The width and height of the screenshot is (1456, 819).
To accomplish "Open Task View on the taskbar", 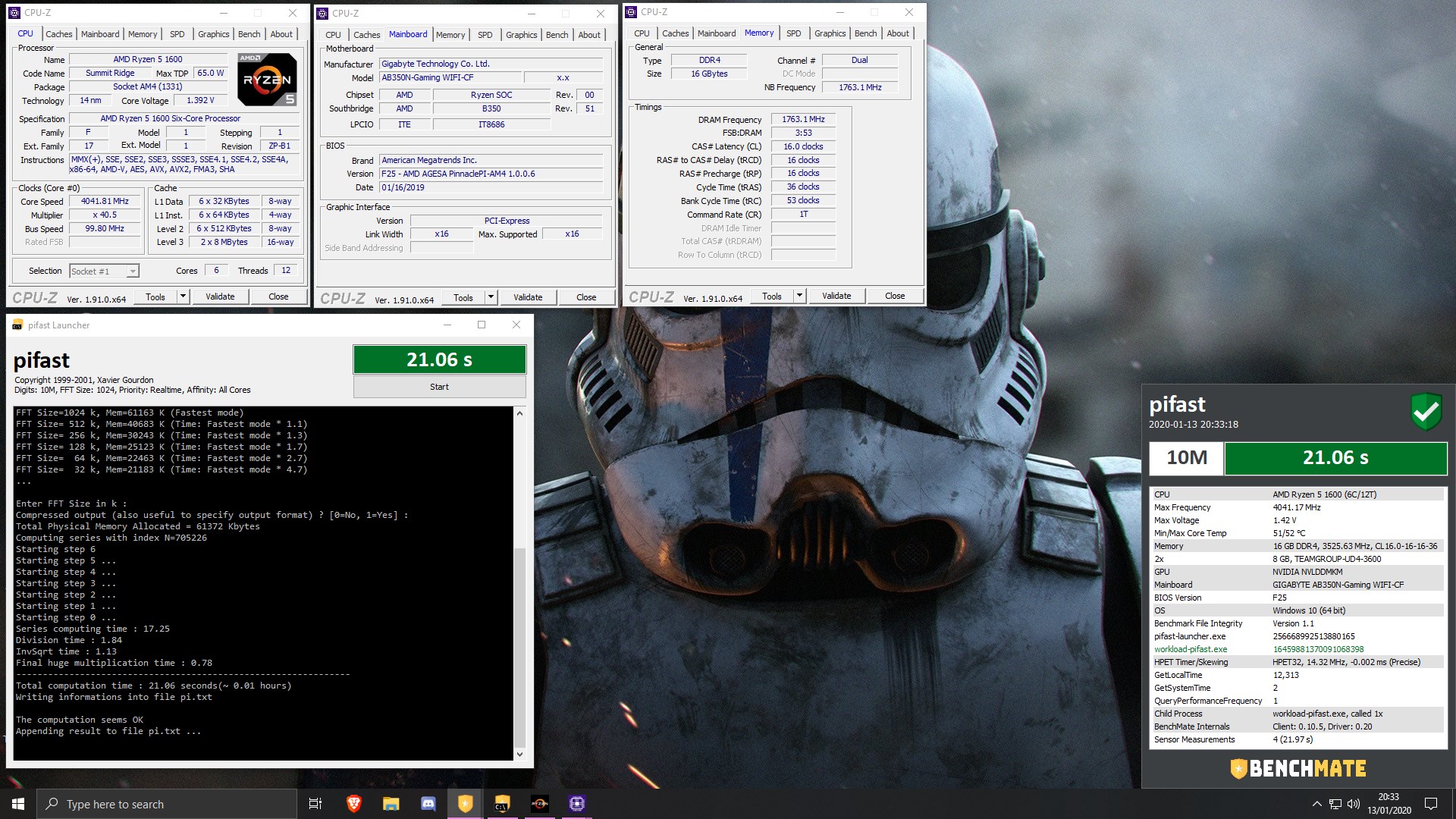I will (315, 804).
